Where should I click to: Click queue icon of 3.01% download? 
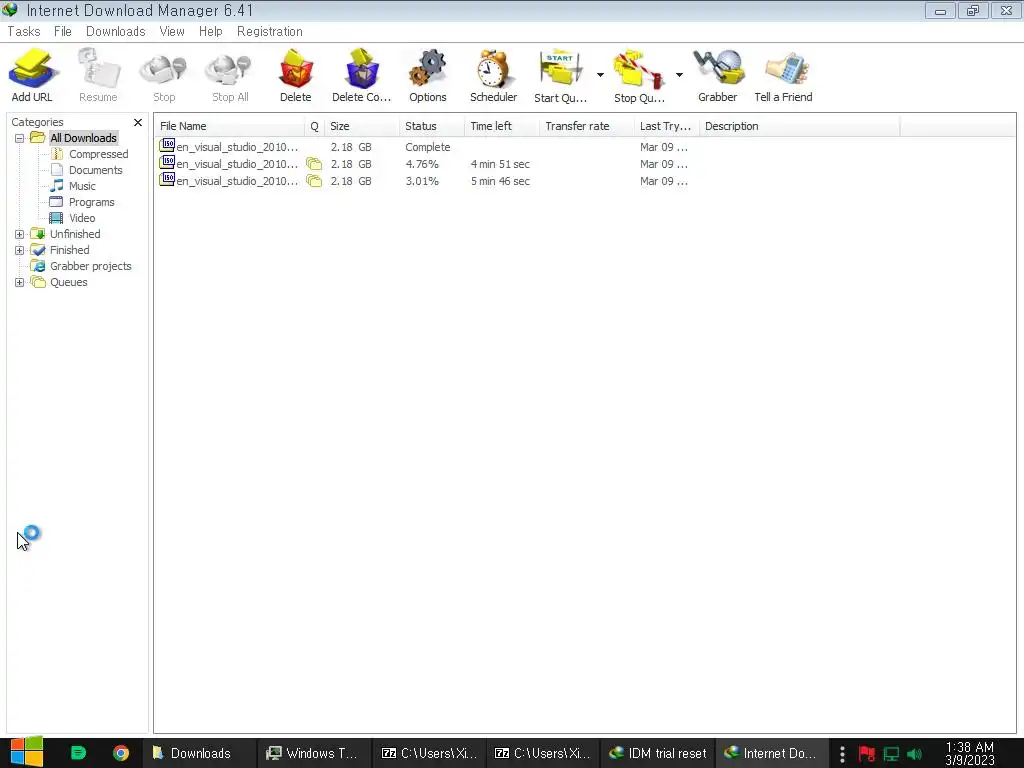314,181
